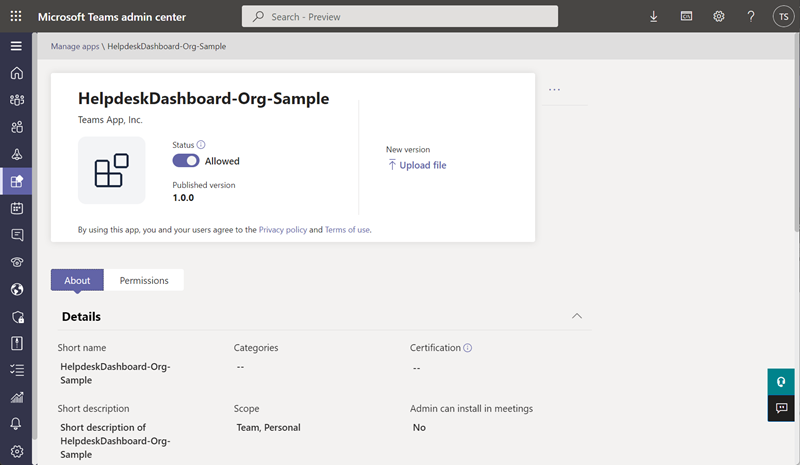Viewport: 800px width, 465px height.
Task: Click the Certification info icon
Action: 467,348
